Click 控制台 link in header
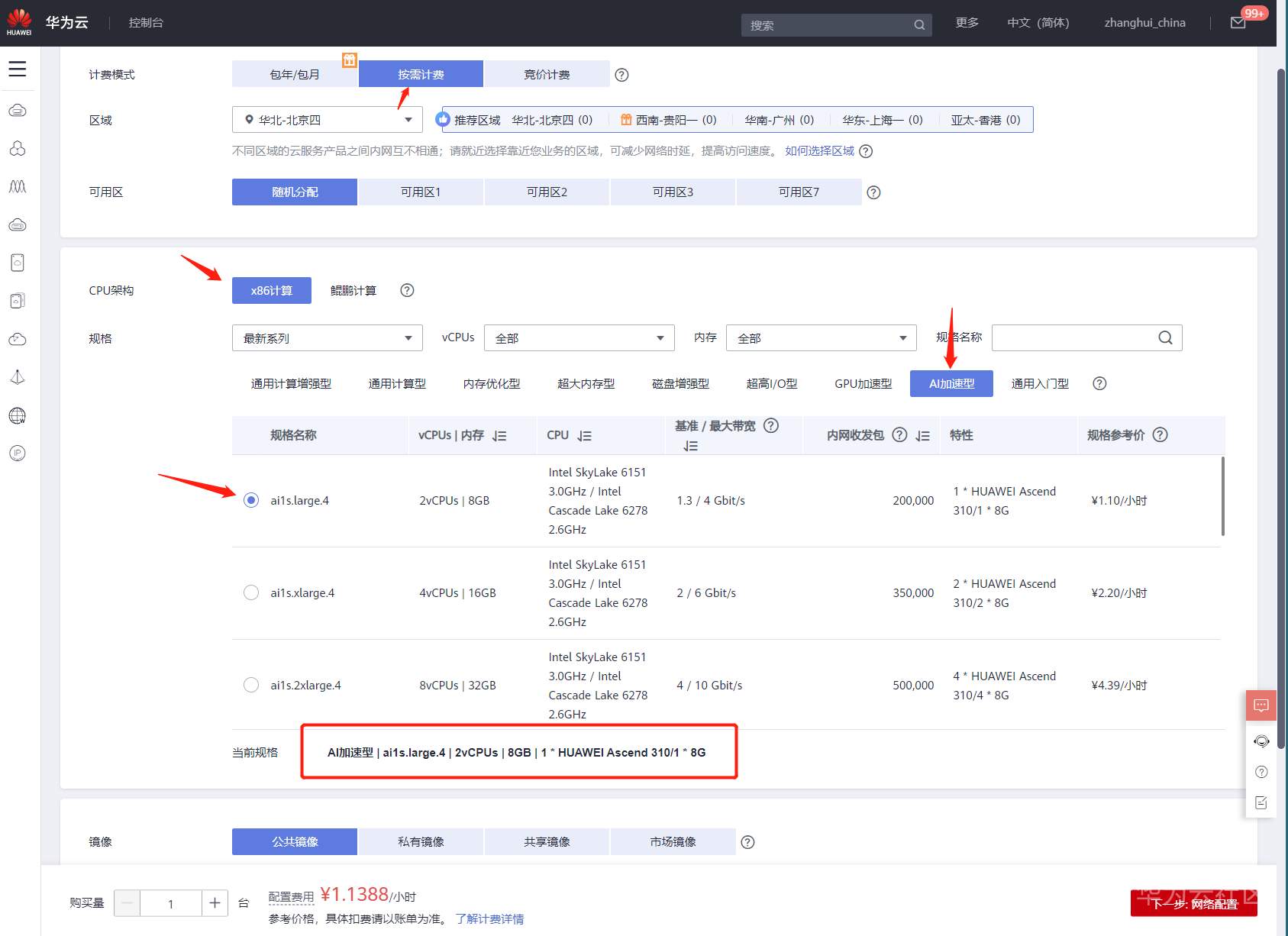The image size is (1288, 936). coord(146,23)
